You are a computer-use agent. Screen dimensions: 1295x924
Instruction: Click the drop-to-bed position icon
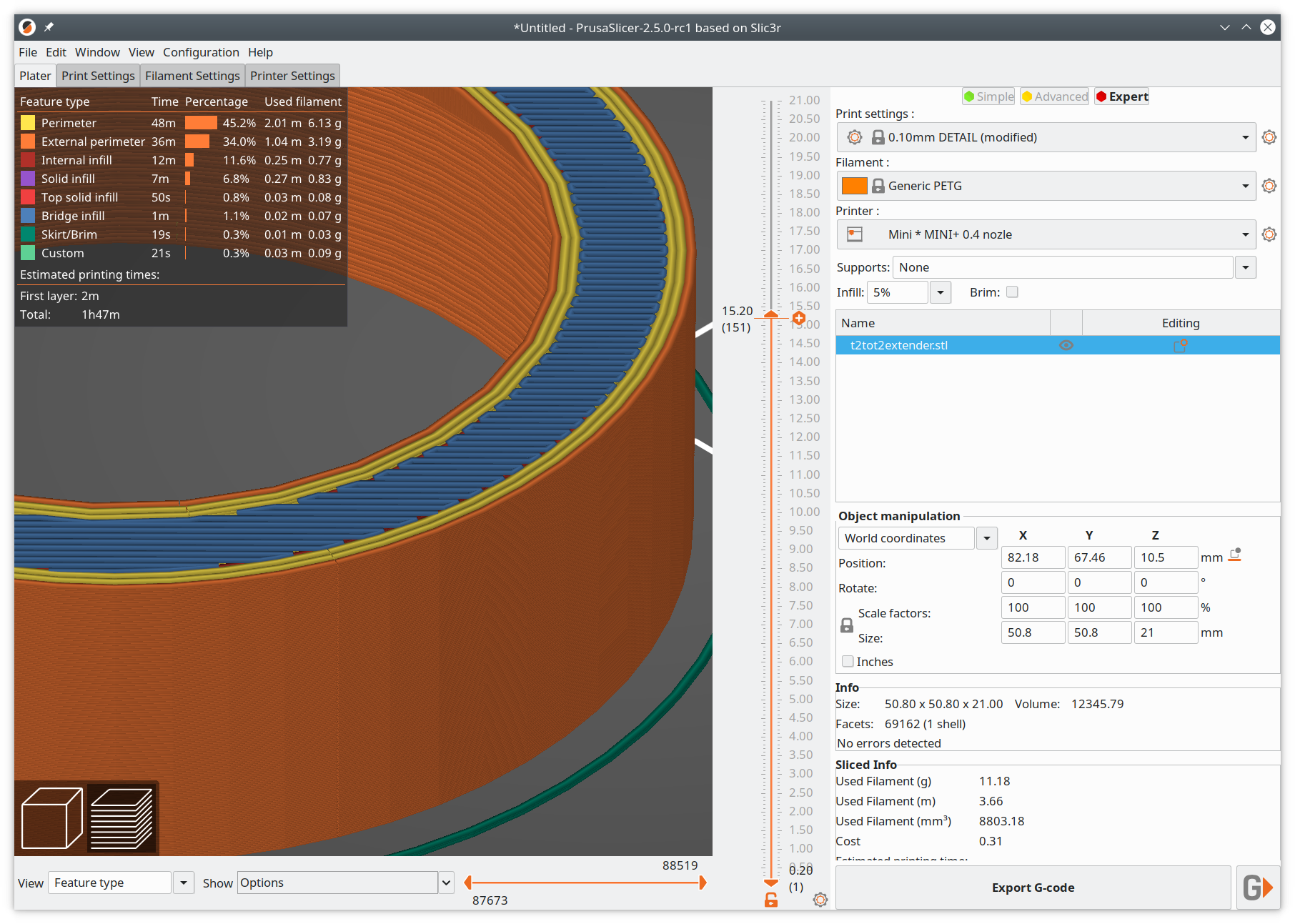(1235, 555)
